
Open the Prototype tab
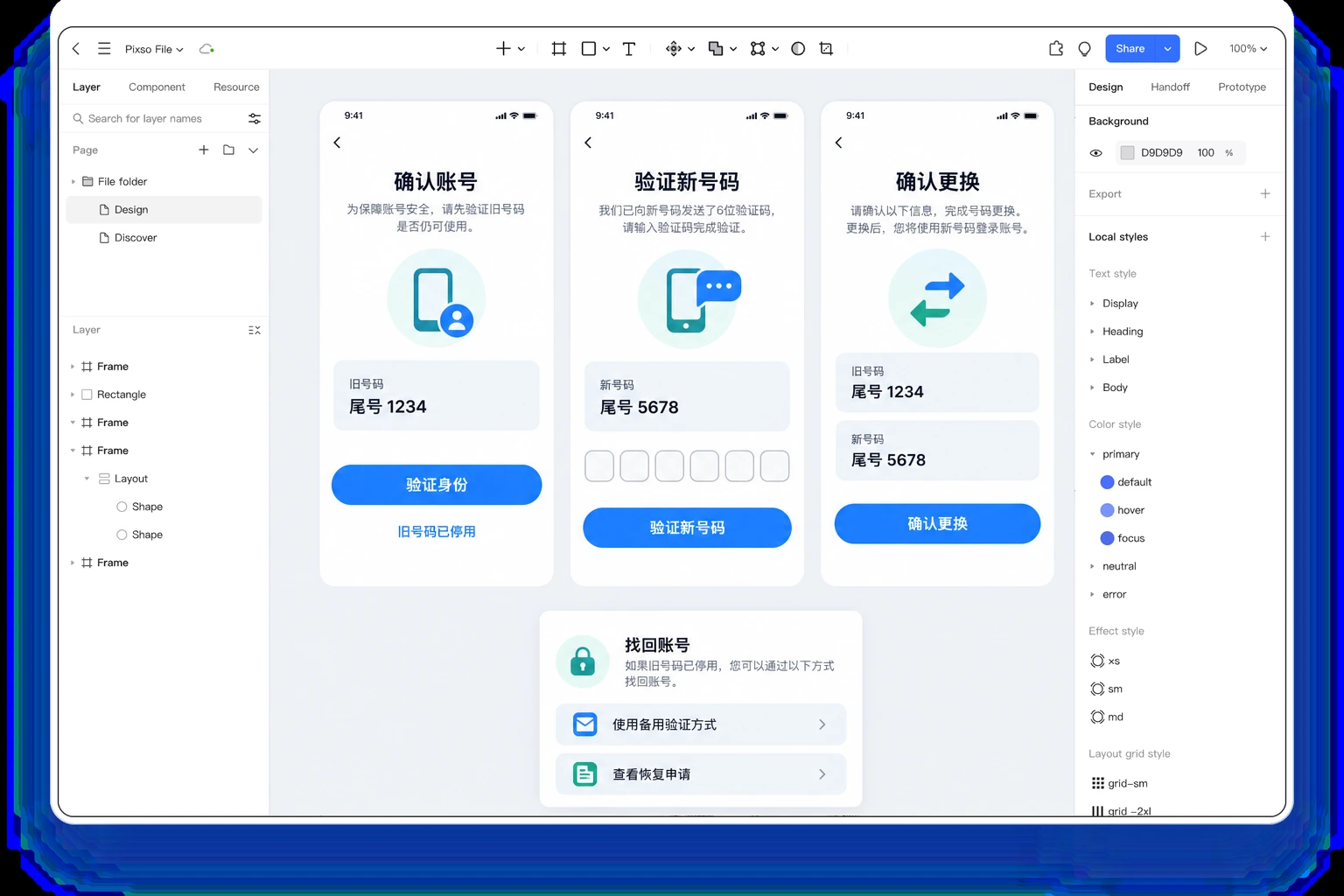tap(1242, 87)
